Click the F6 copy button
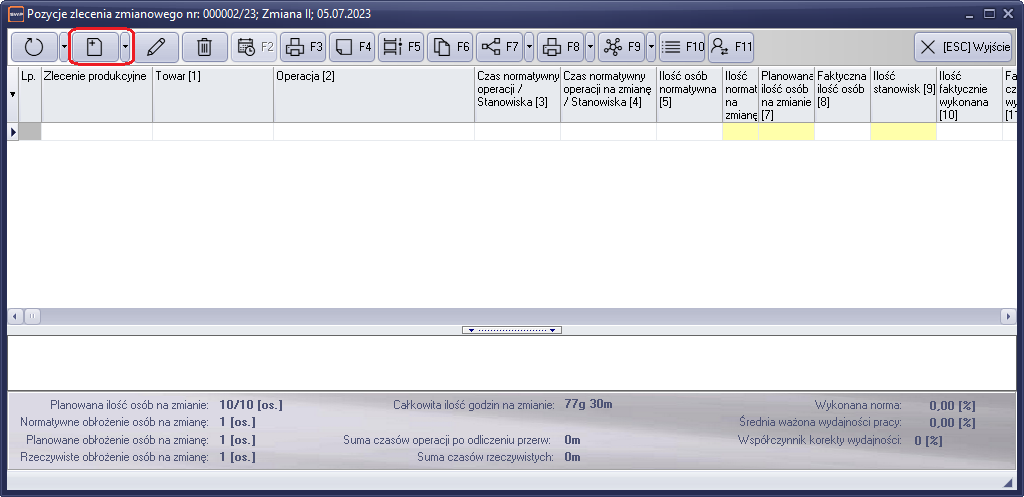1024x497 pixels. pos(450,47)
